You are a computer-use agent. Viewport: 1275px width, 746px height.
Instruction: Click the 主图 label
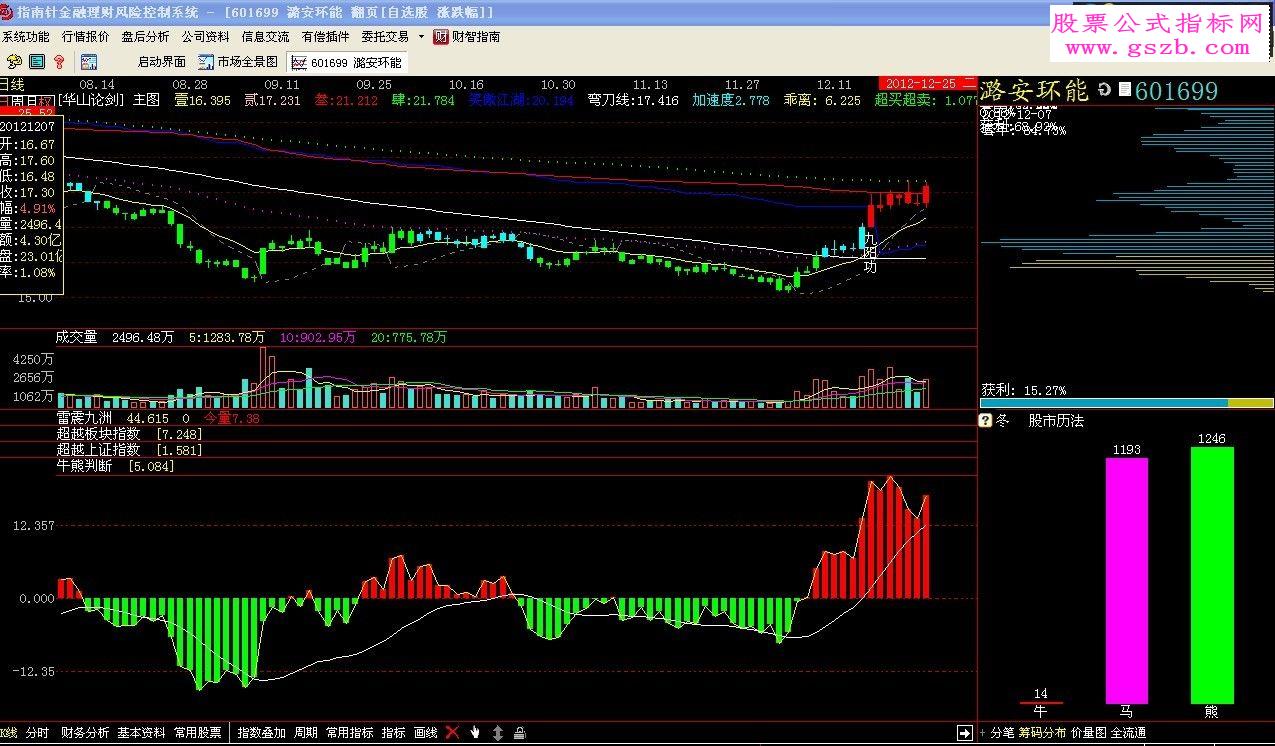coord(146,100)
